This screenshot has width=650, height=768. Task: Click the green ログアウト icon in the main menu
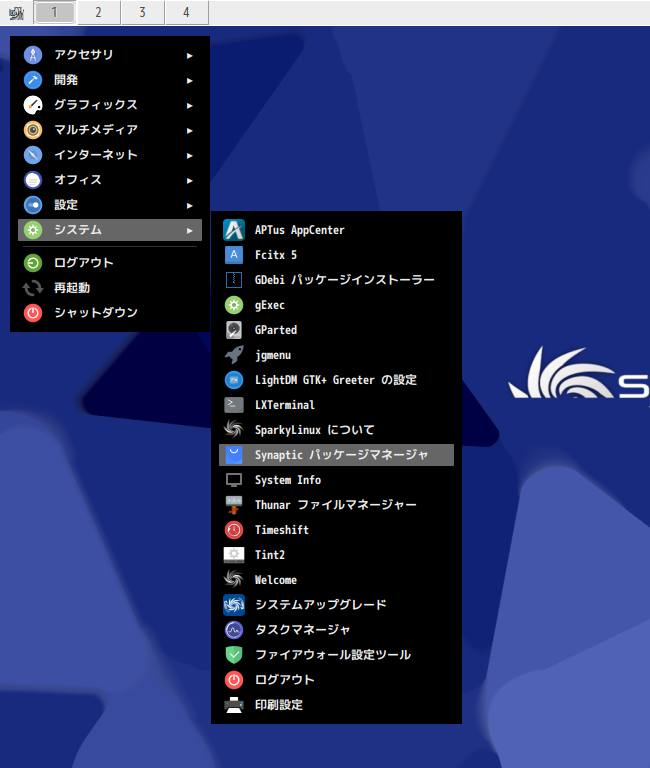pos(33,263)
